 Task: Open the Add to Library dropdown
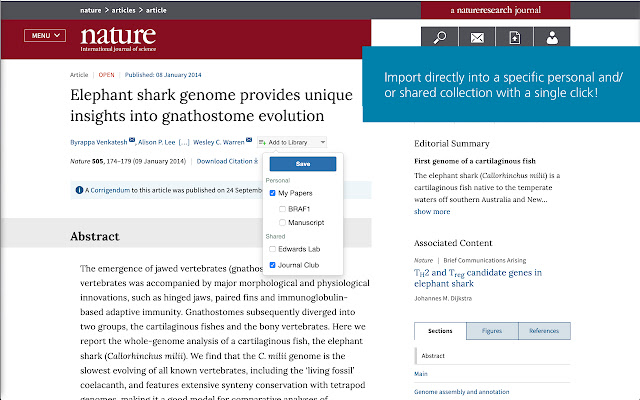click(x=291, y=143)
